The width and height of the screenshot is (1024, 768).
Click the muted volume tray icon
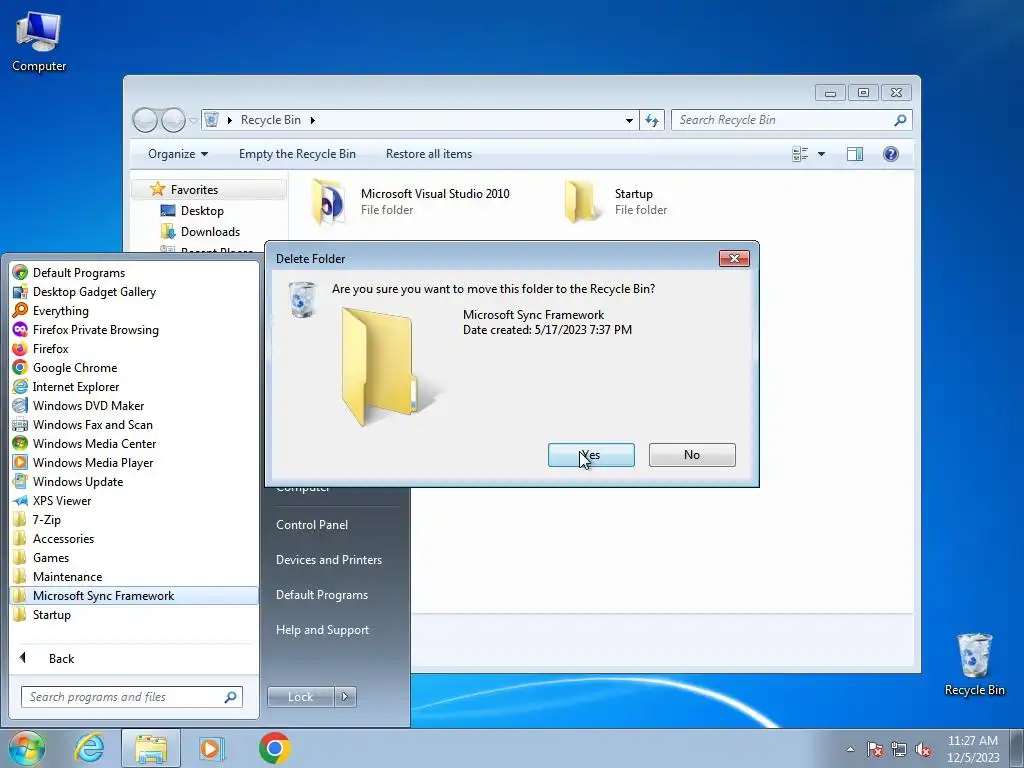point(923,750)
